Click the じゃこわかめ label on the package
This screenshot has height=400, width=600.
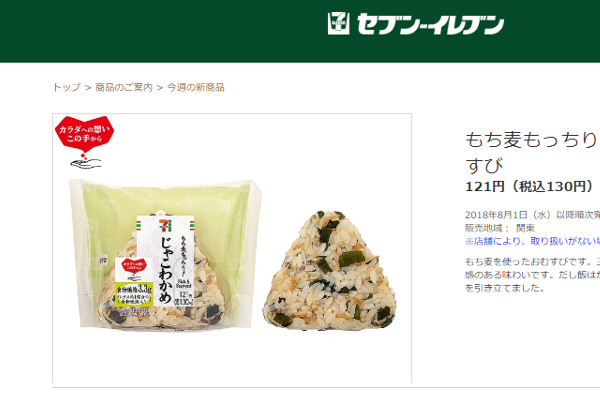pos(166,270)
